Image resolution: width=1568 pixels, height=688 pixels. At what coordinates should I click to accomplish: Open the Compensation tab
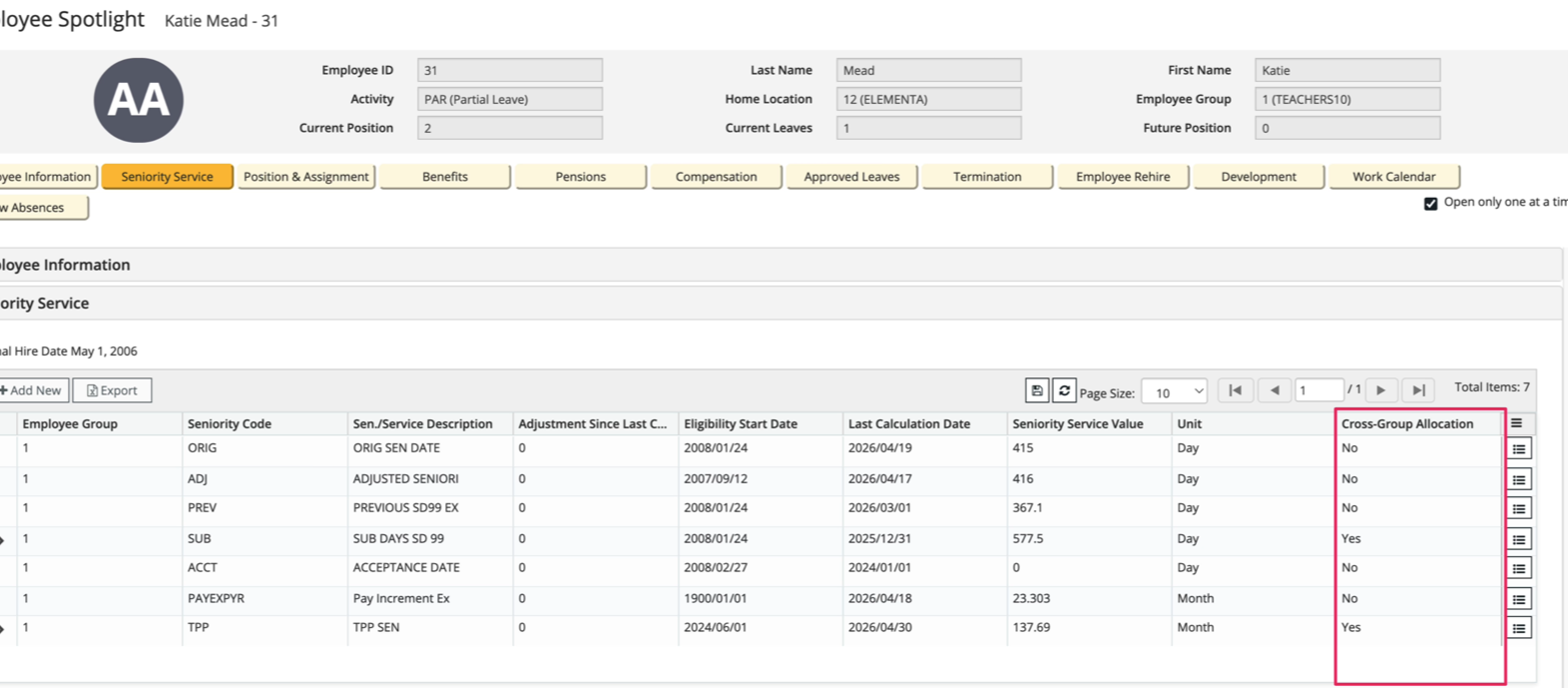point(716,177)
